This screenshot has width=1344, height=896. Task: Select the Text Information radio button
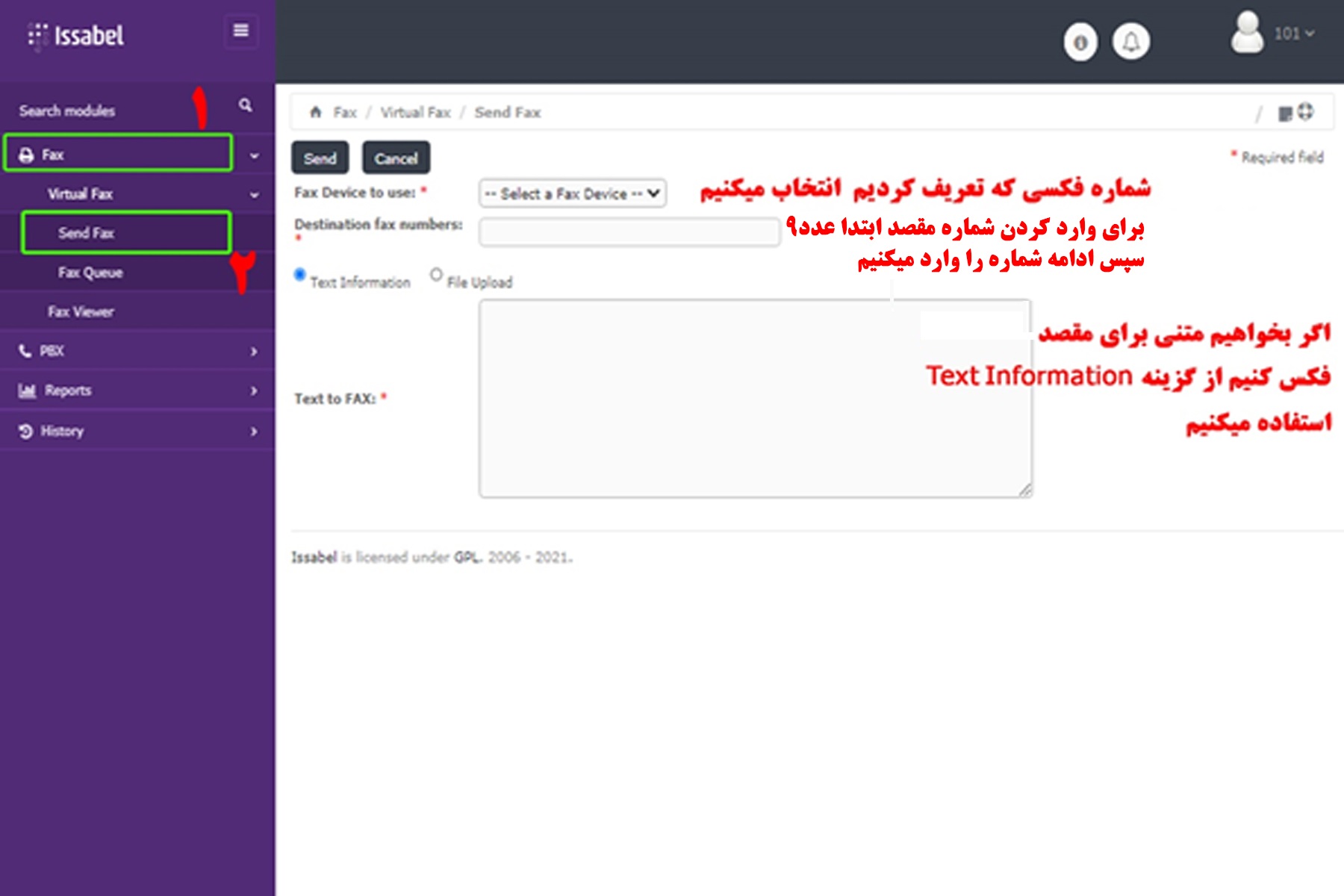[x=299, y=274]
